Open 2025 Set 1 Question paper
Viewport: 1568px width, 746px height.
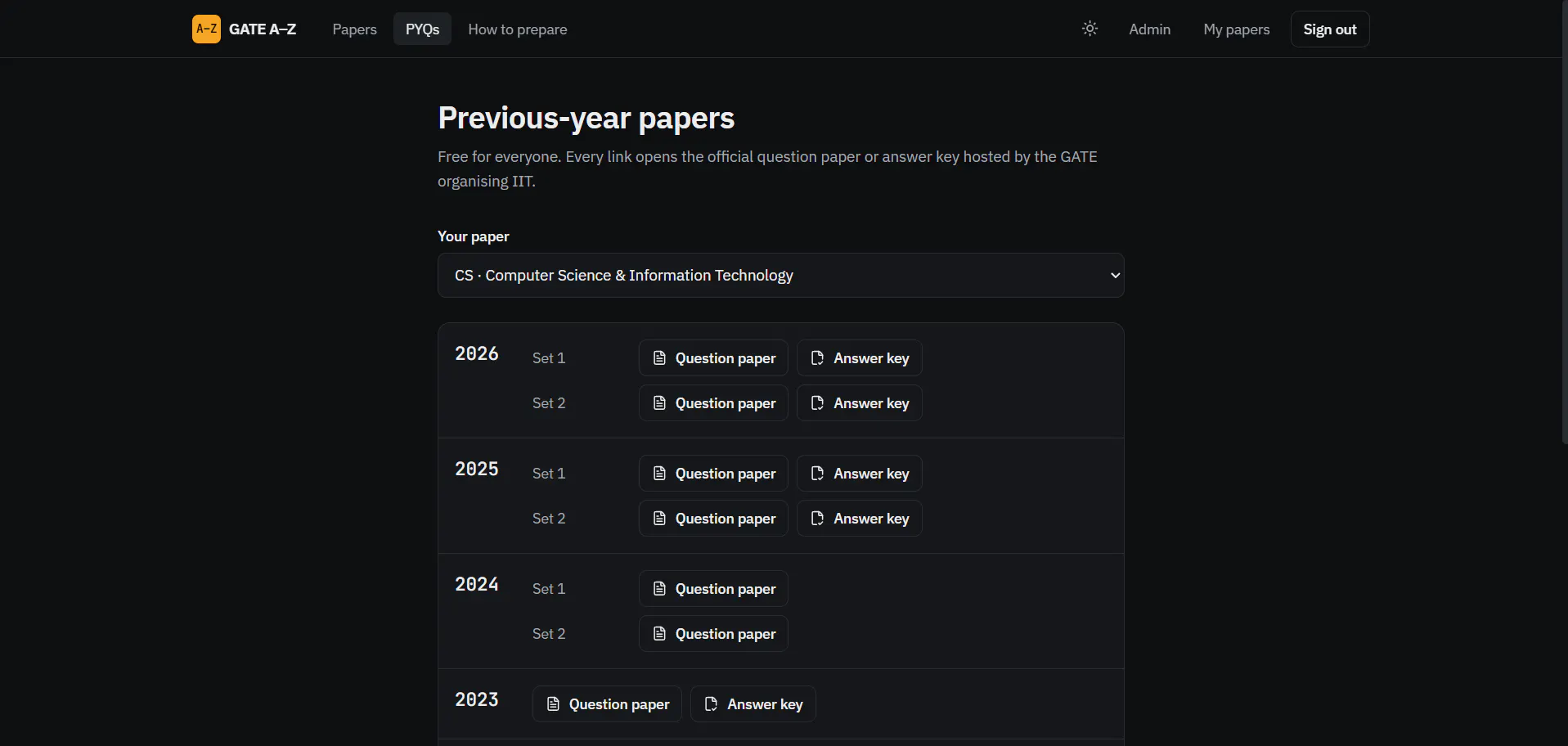[x=712, y=474]
